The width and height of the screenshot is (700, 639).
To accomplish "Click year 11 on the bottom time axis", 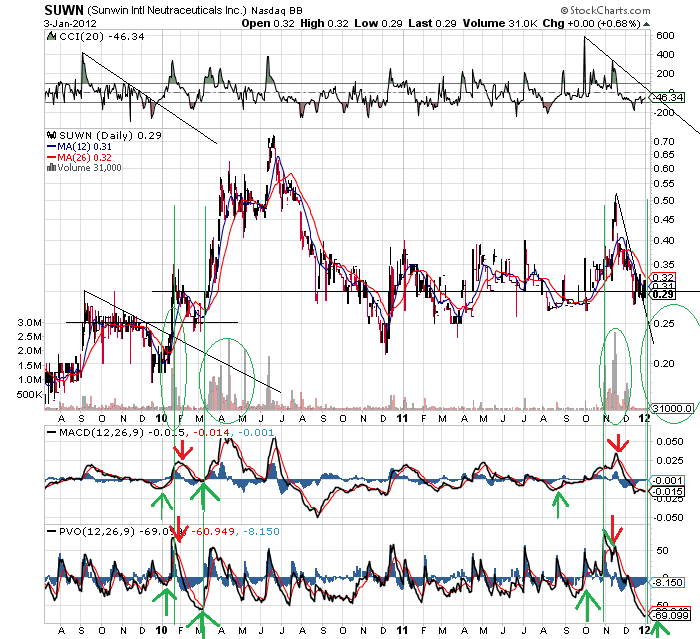I will 403,631.
